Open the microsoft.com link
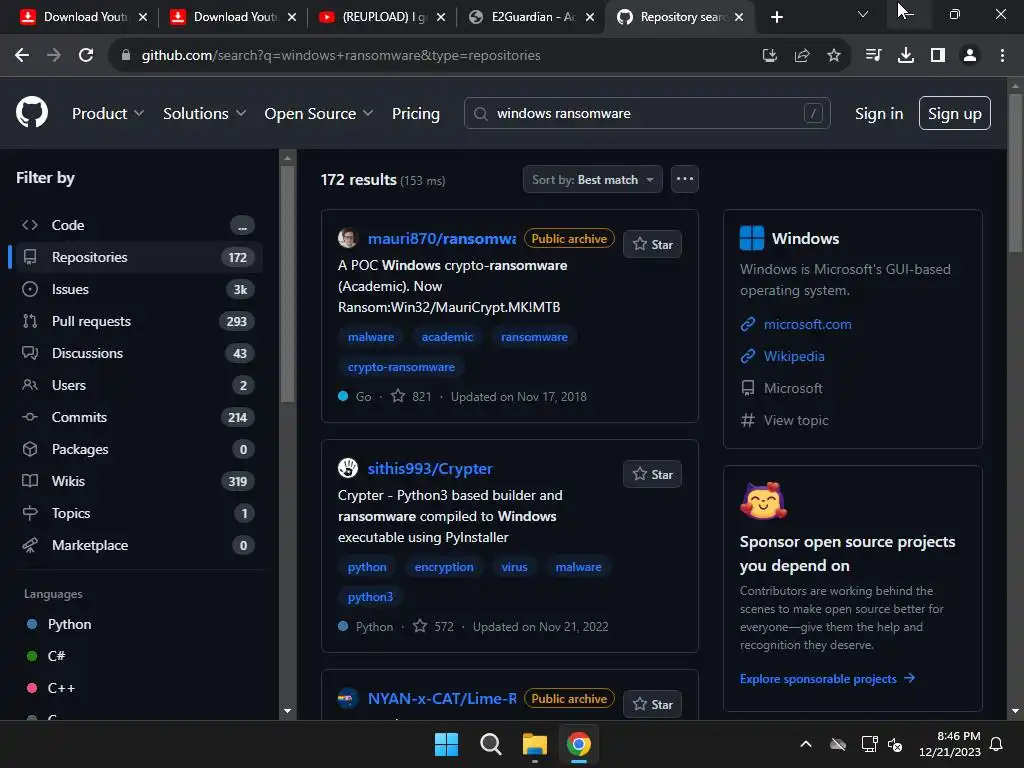Screen dimensions: 1024x768 [x=807, y=325]
